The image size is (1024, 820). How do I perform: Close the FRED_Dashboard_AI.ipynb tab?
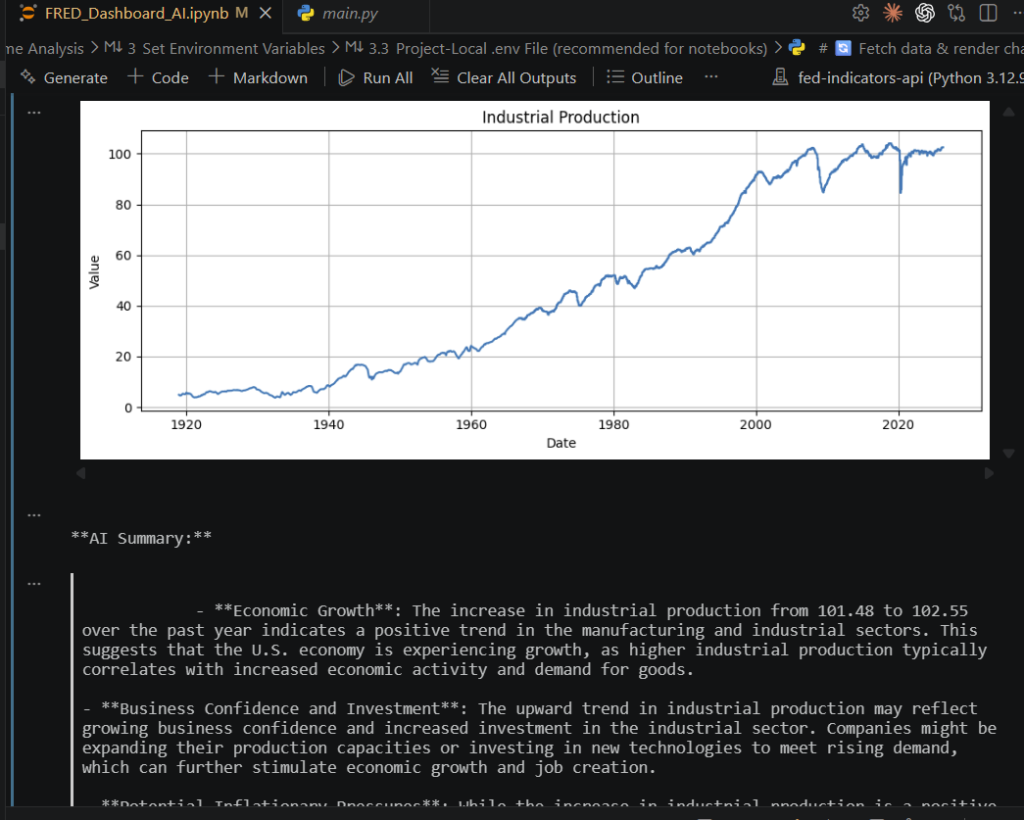click(265, 14)
